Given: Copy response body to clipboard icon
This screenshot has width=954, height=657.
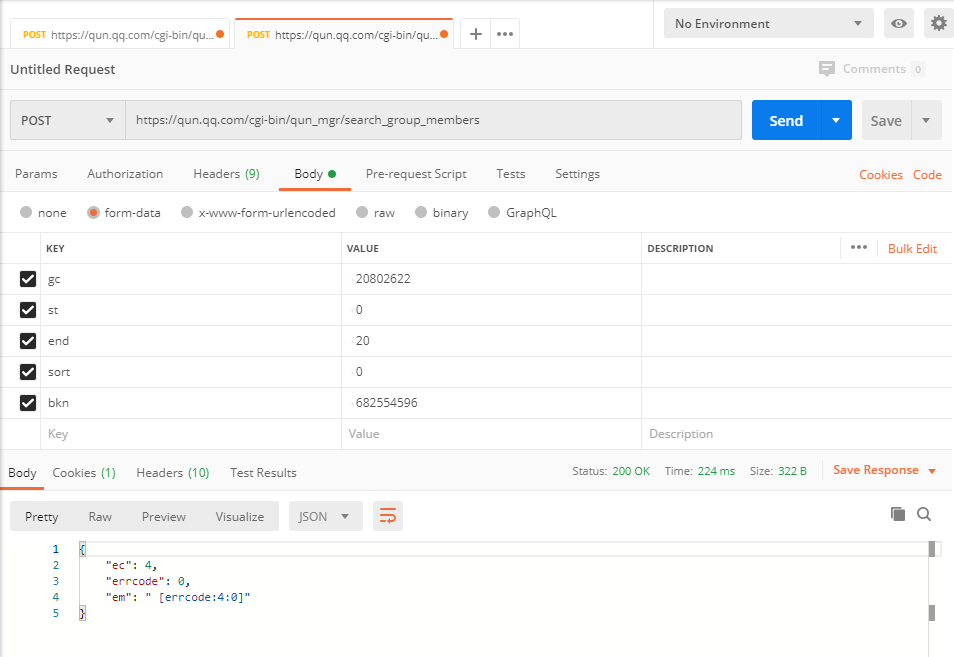Looking at the screenshot, I should (897, 514).
